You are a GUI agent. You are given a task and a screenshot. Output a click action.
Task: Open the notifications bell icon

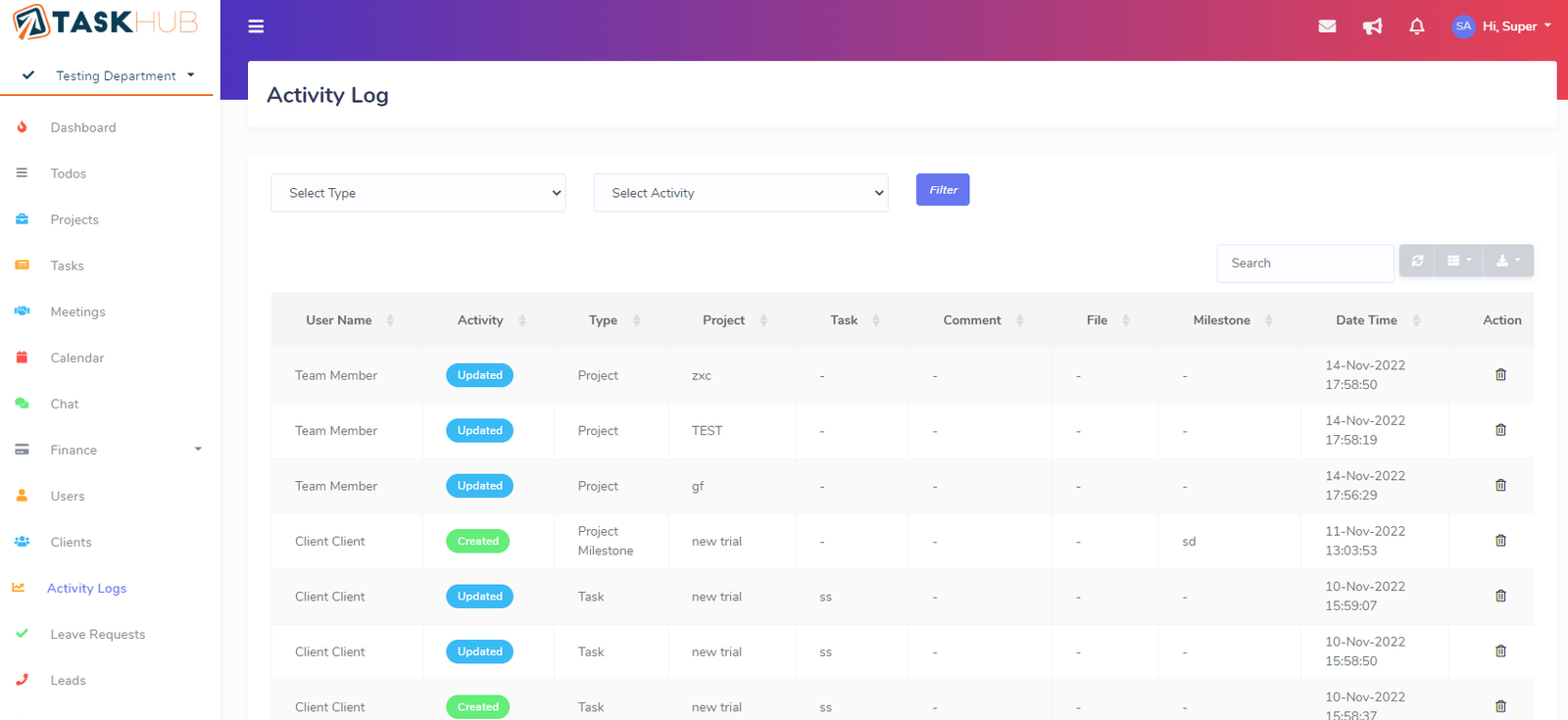[1416, 26]
